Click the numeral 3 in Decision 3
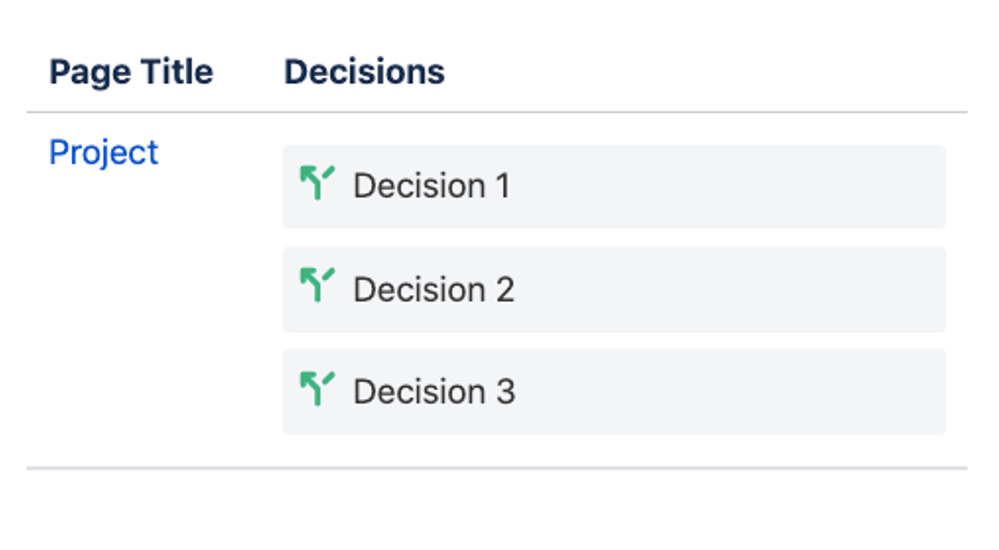The image size is (999, 550). pyautogui.click(x=504, y=391)
